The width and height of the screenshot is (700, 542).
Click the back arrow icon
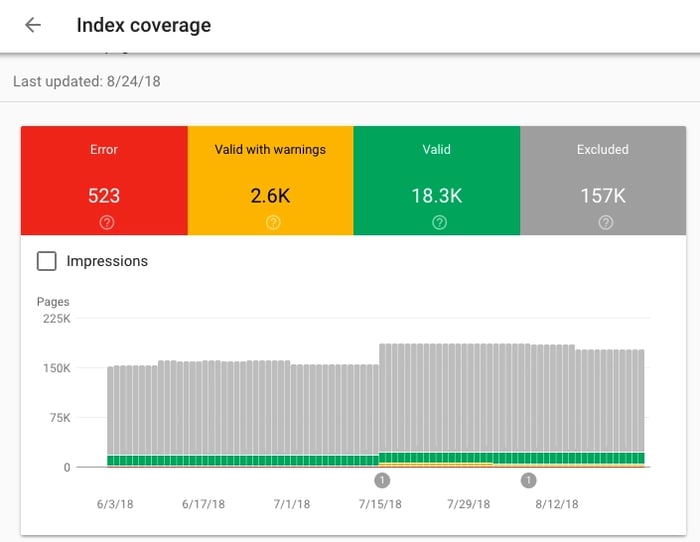pos(33,25)
